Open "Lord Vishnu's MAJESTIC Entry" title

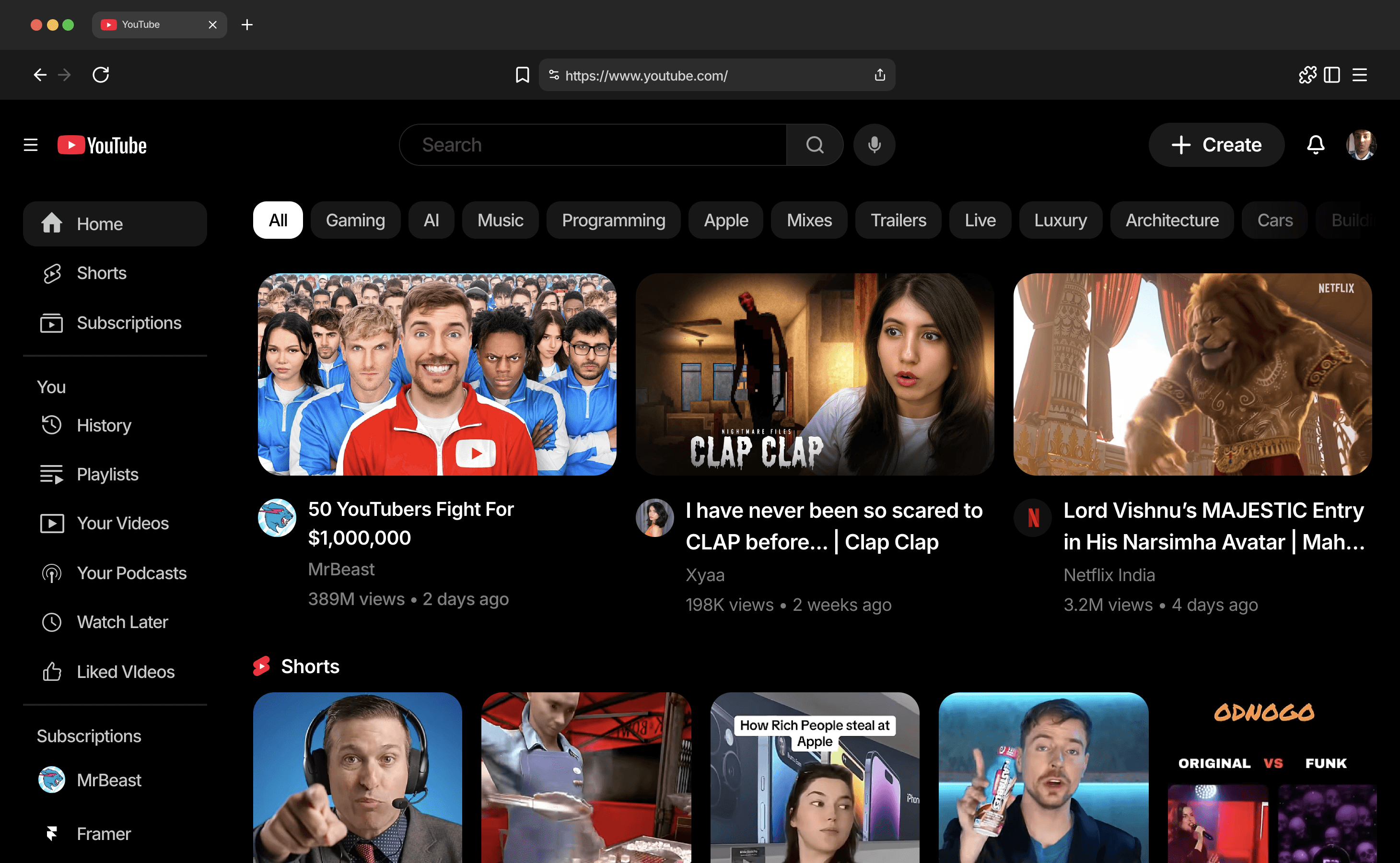(x=1214, y=526)
